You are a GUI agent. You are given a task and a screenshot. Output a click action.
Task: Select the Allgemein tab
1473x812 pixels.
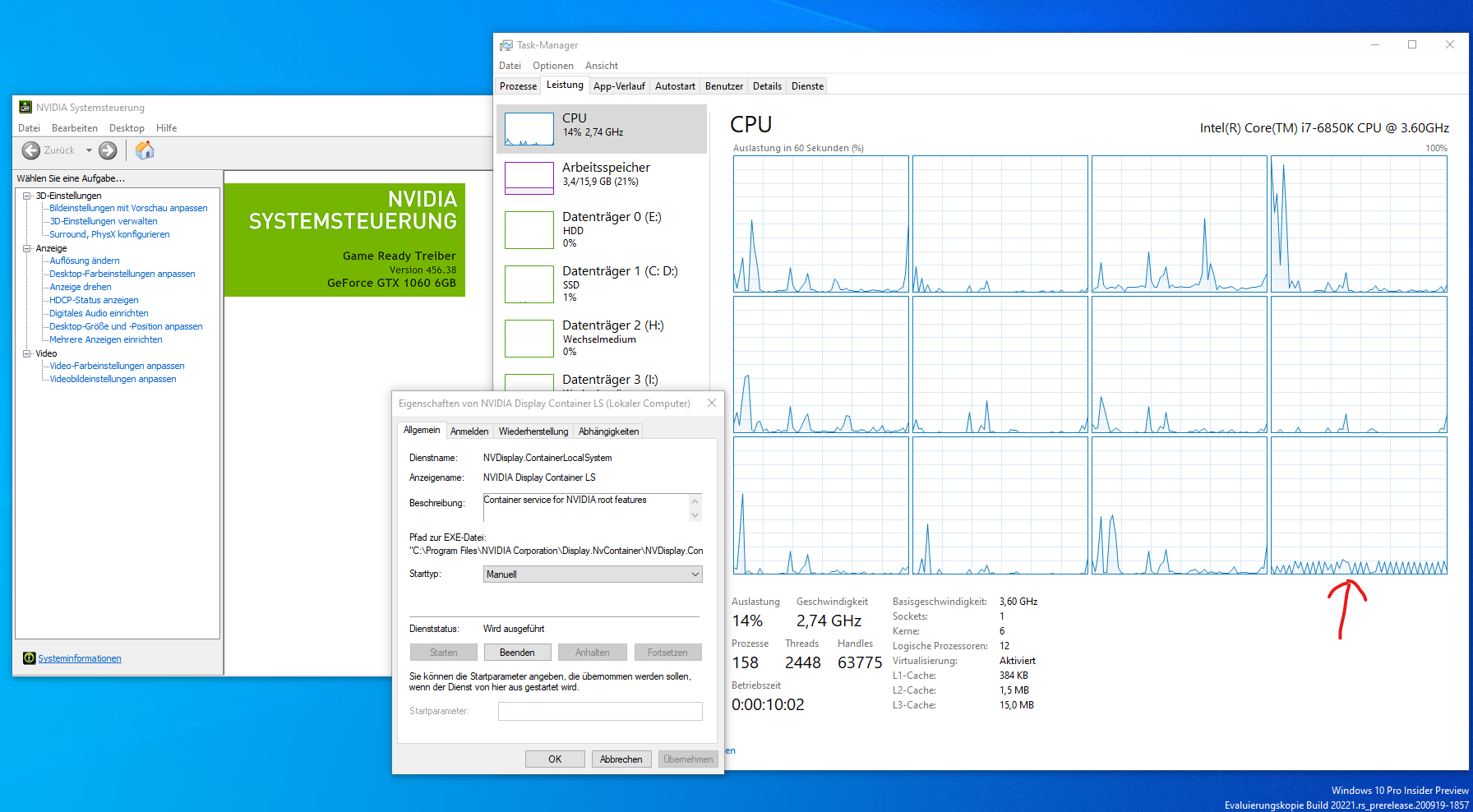click(422, 430)
